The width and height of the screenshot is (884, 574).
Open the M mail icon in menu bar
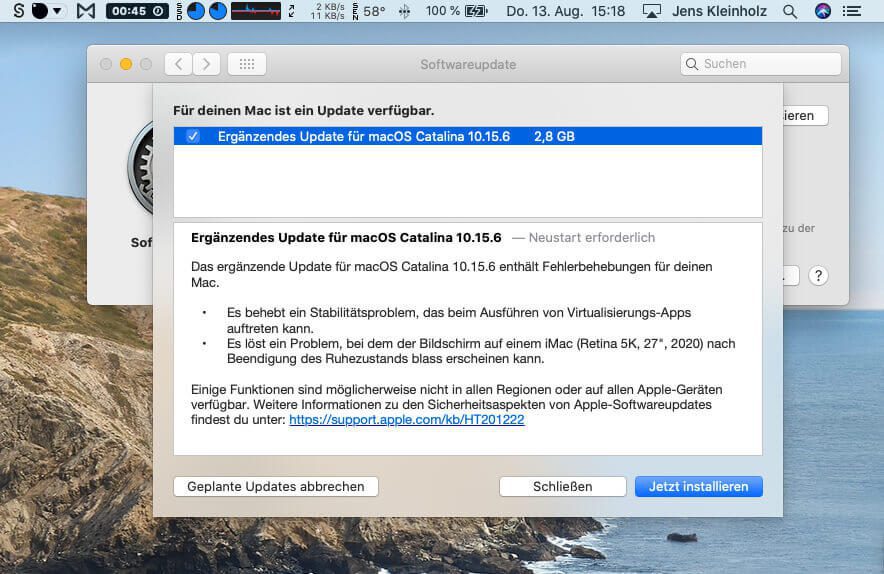86,11
